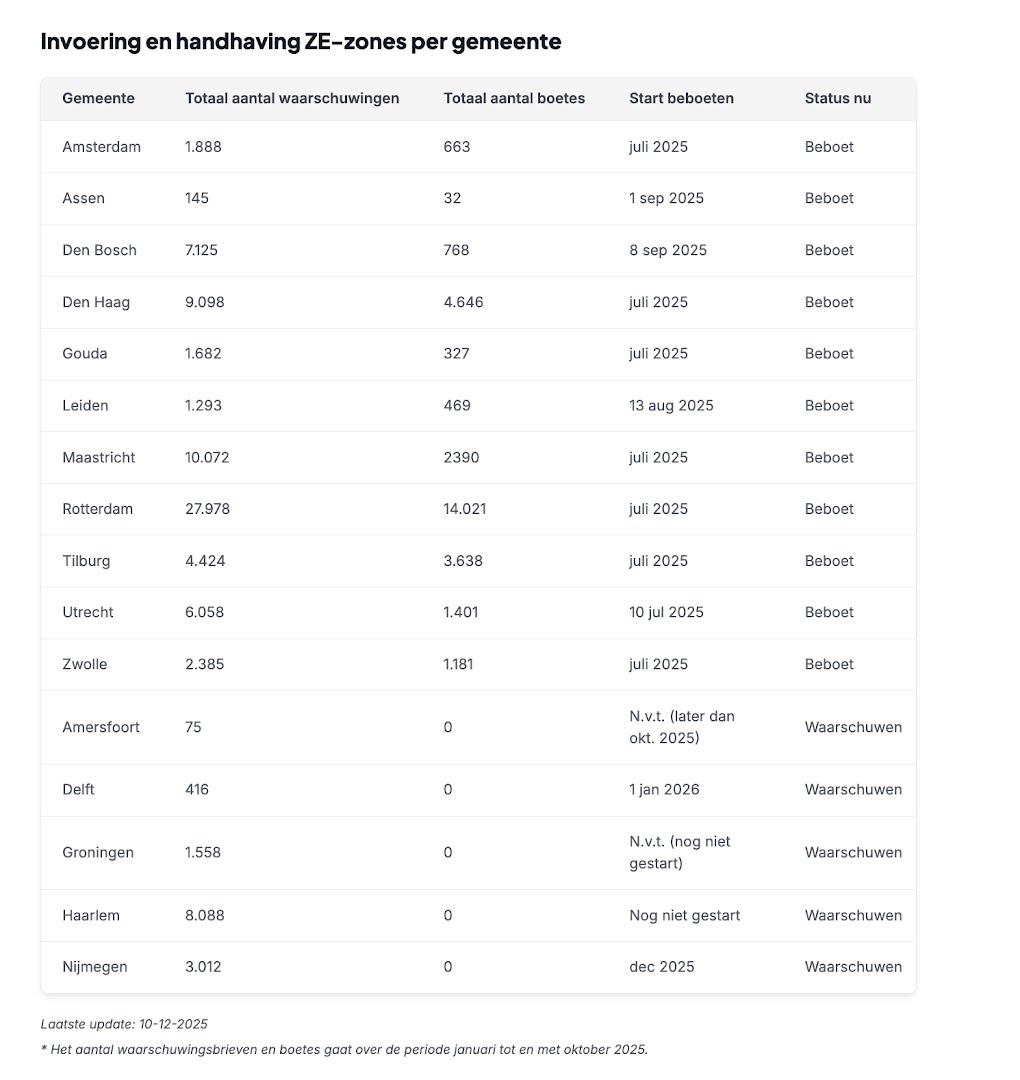The width and height of the screenshot is (1020, 1080).
Task: Click Haarlem's Nog niet gestart cell
Action: [685, 915]
